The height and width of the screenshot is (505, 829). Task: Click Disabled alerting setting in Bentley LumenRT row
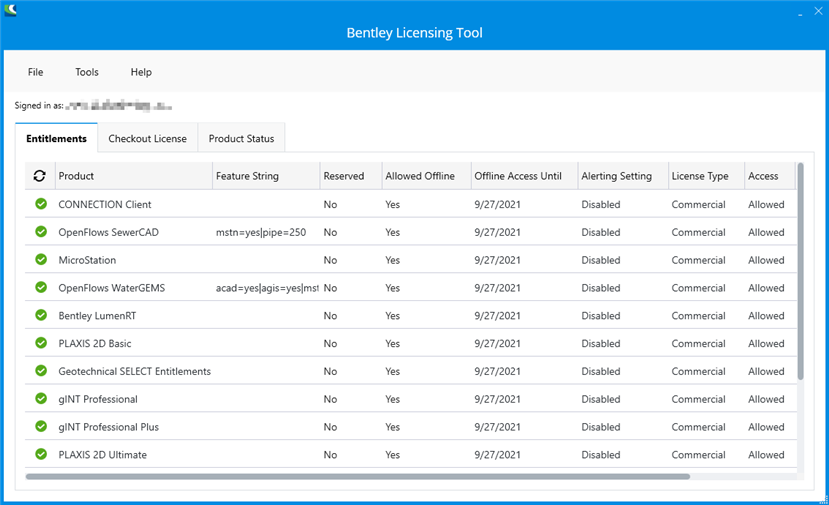pyautogui.click(x=601, y=316)
